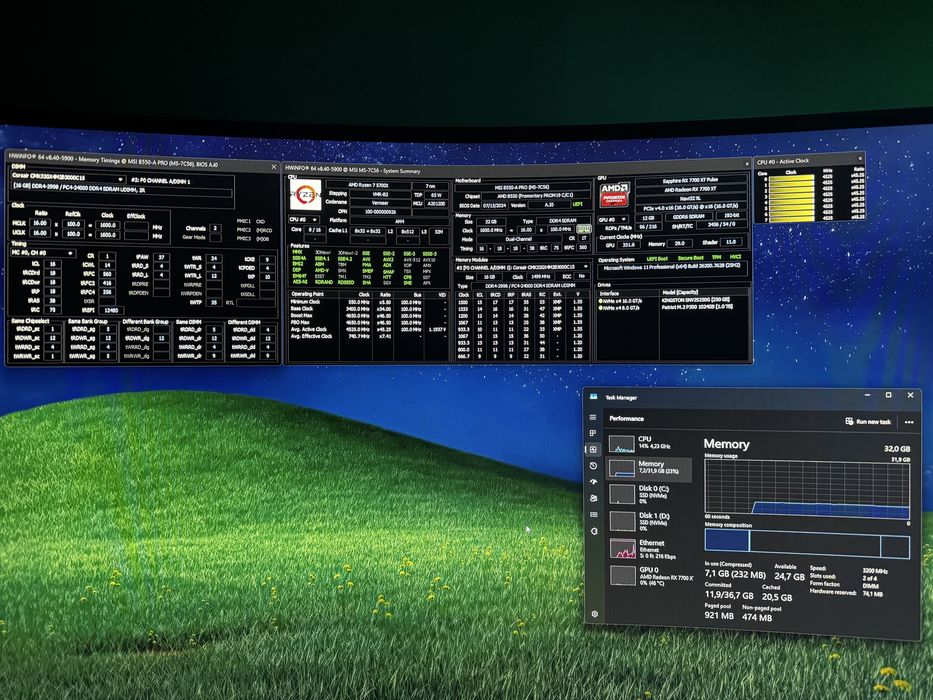
Task: Click the Memory composition bar
Action: pos(807,543)
